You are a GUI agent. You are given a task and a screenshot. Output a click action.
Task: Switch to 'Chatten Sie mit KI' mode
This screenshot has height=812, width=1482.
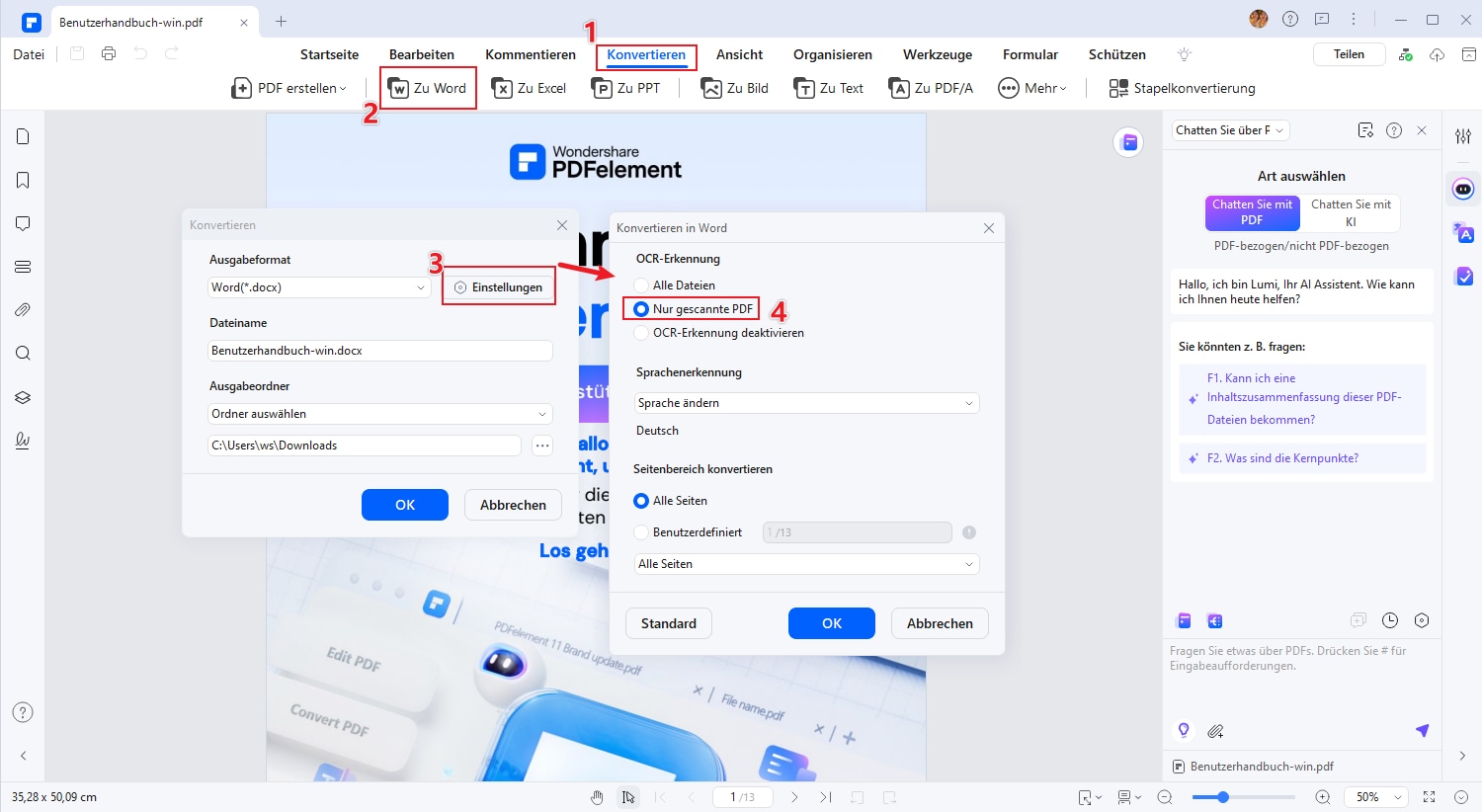pos(1351,212)
